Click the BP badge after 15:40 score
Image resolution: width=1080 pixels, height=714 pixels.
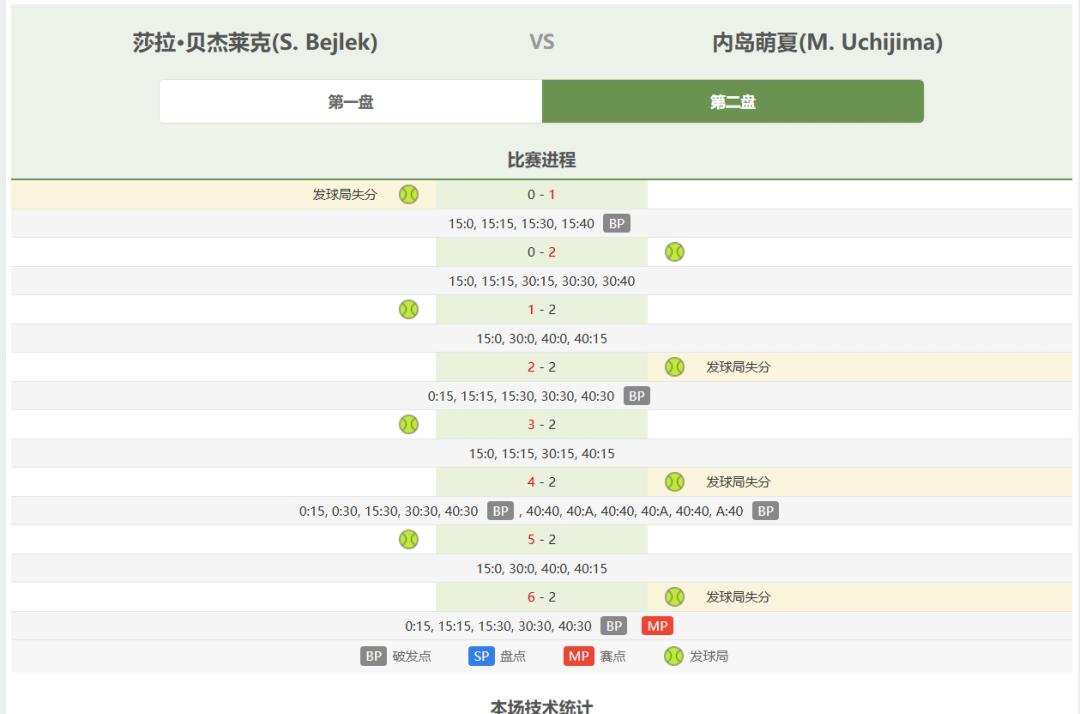(616, 223)
